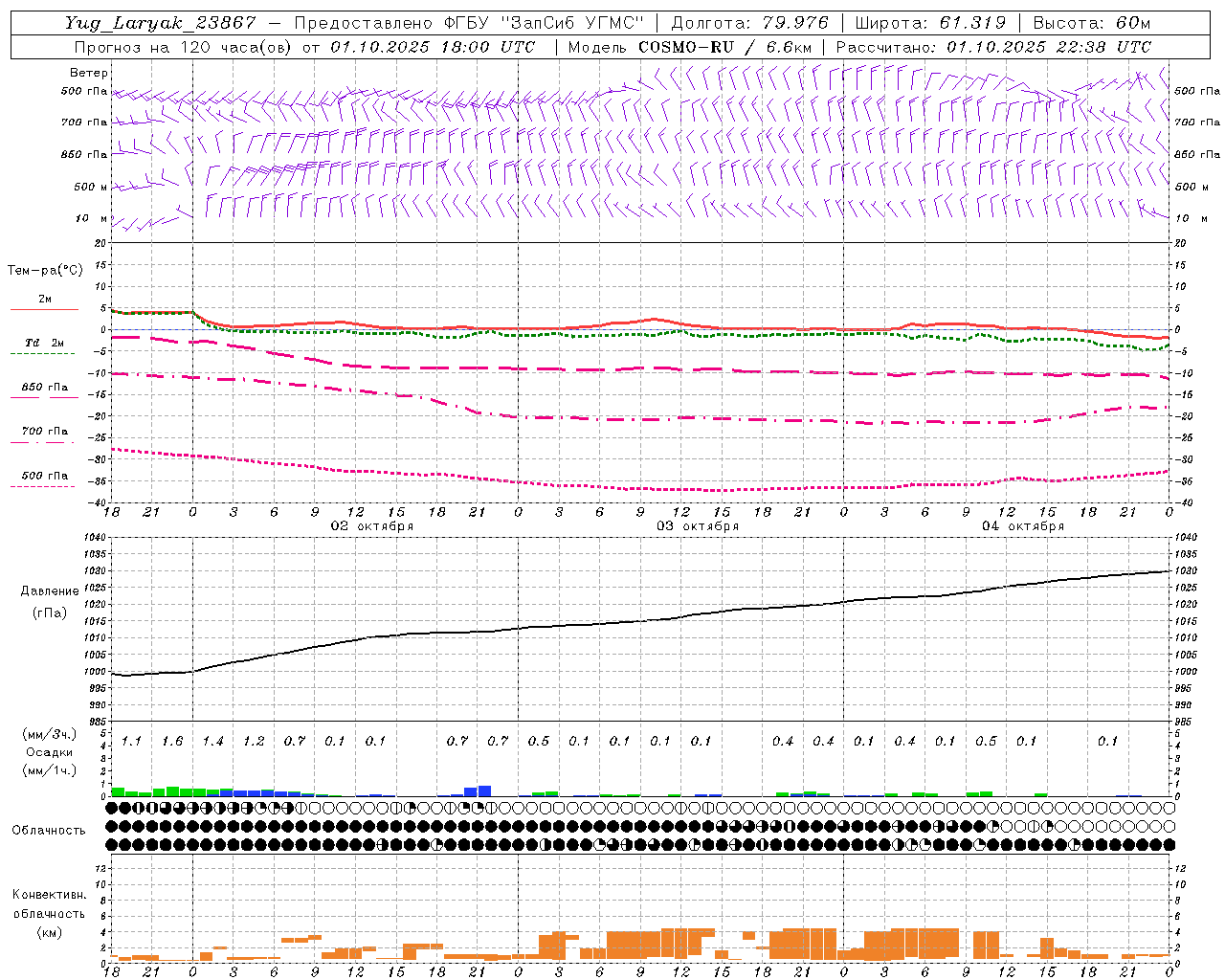Click the Td 2м dew point legend entry

[x=45, y=343]
